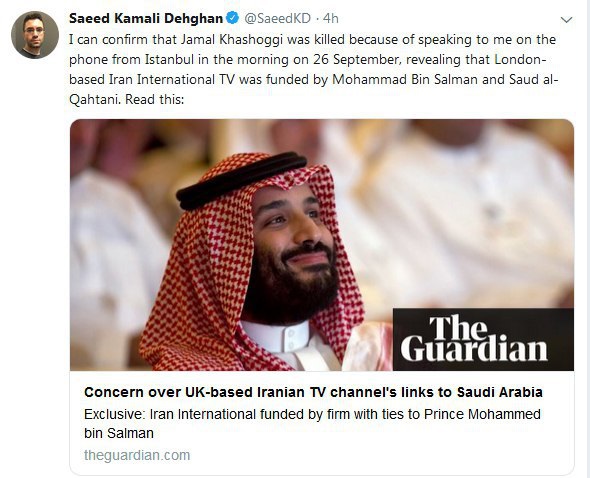This screenshot has height=478, width=590.
Task: Open the 4h timestamp permalink
Action: tap(331, 18)
